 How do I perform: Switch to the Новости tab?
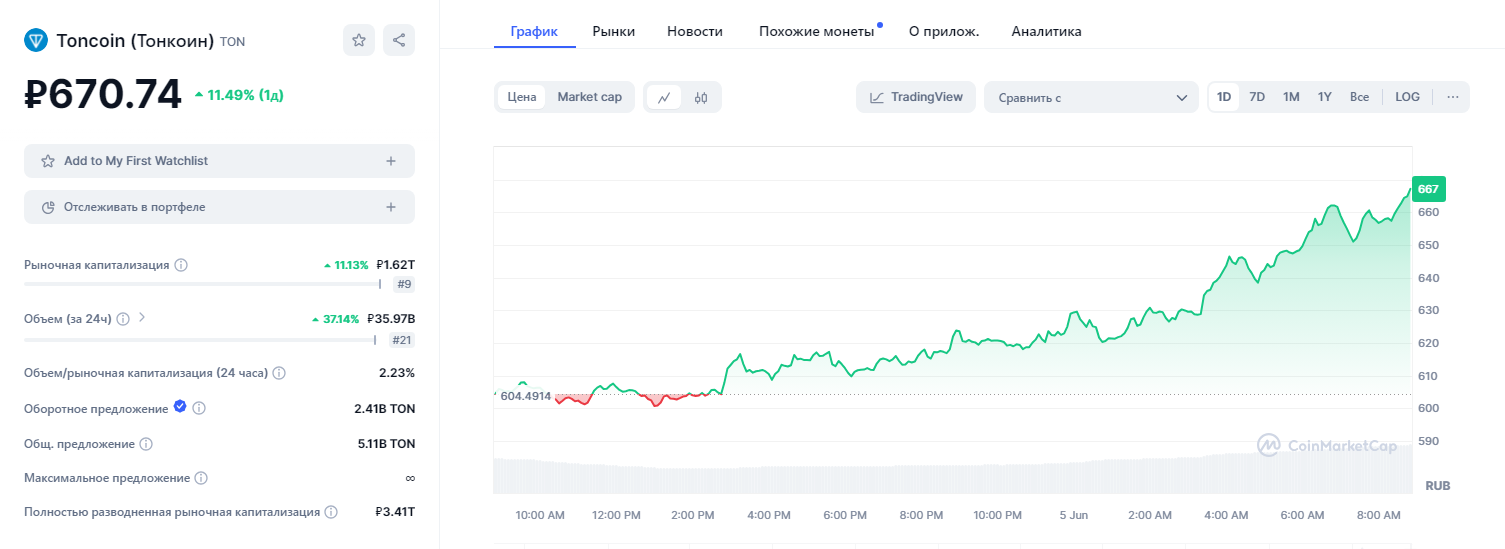pos(695,31)
